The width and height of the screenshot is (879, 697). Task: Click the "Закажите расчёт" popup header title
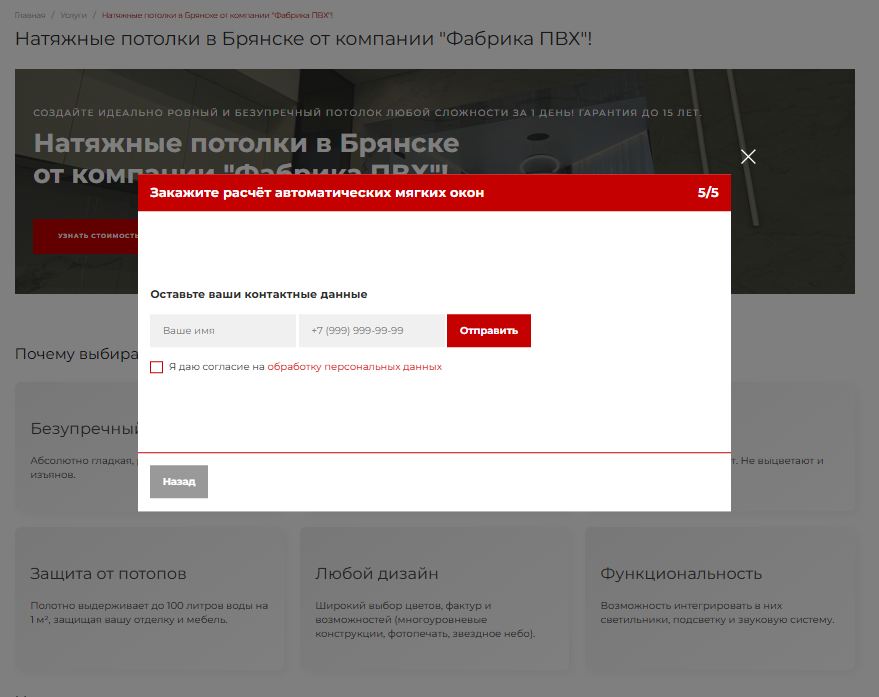click(317, 193)
